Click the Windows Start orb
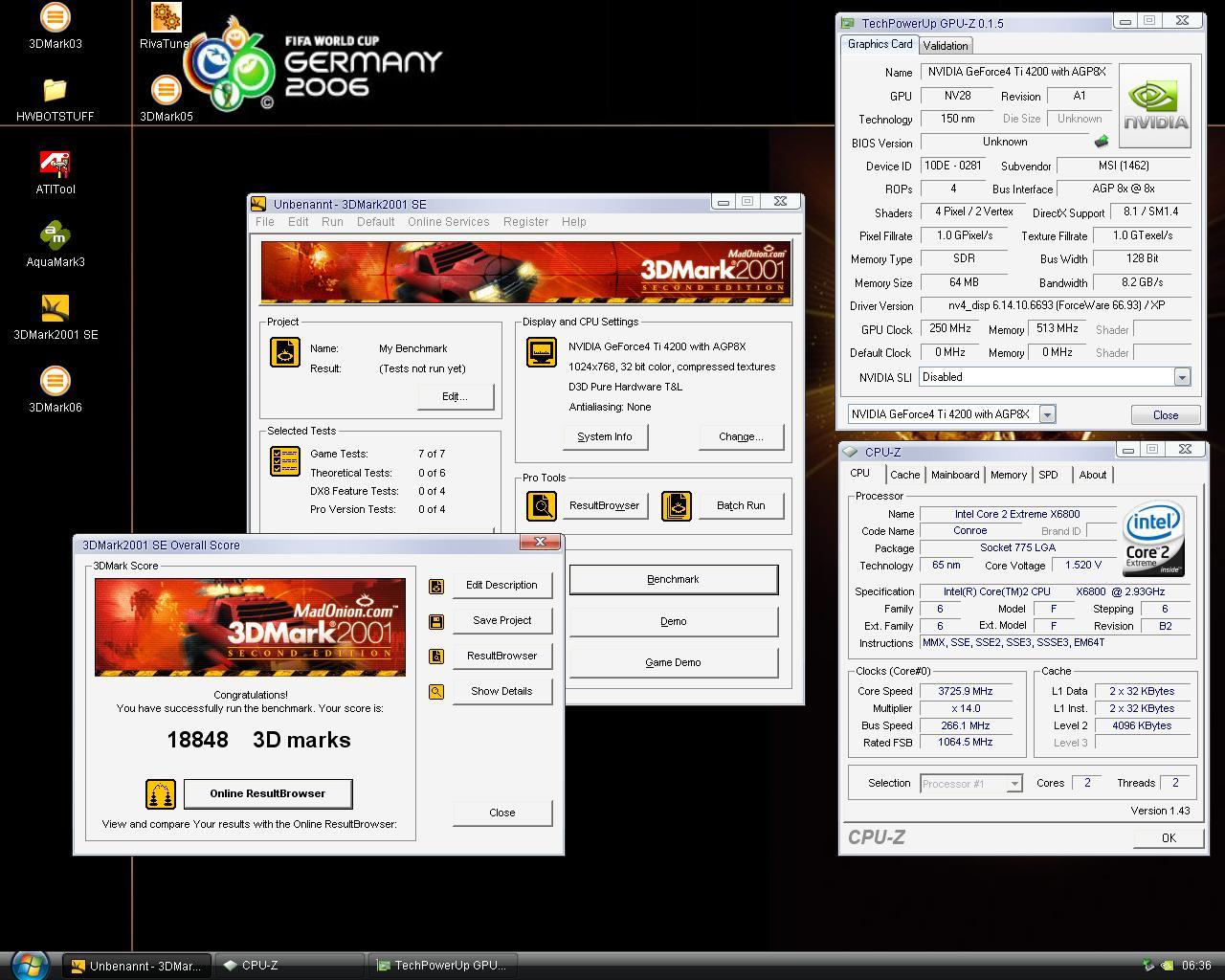1225x980 pixels. click(x=30, y=965)
